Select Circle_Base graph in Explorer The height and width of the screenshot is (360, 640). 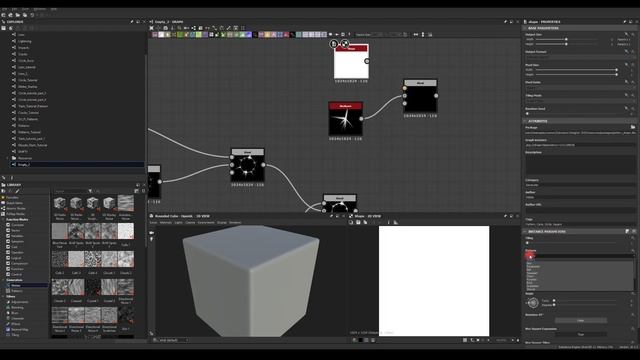[26, 61]
